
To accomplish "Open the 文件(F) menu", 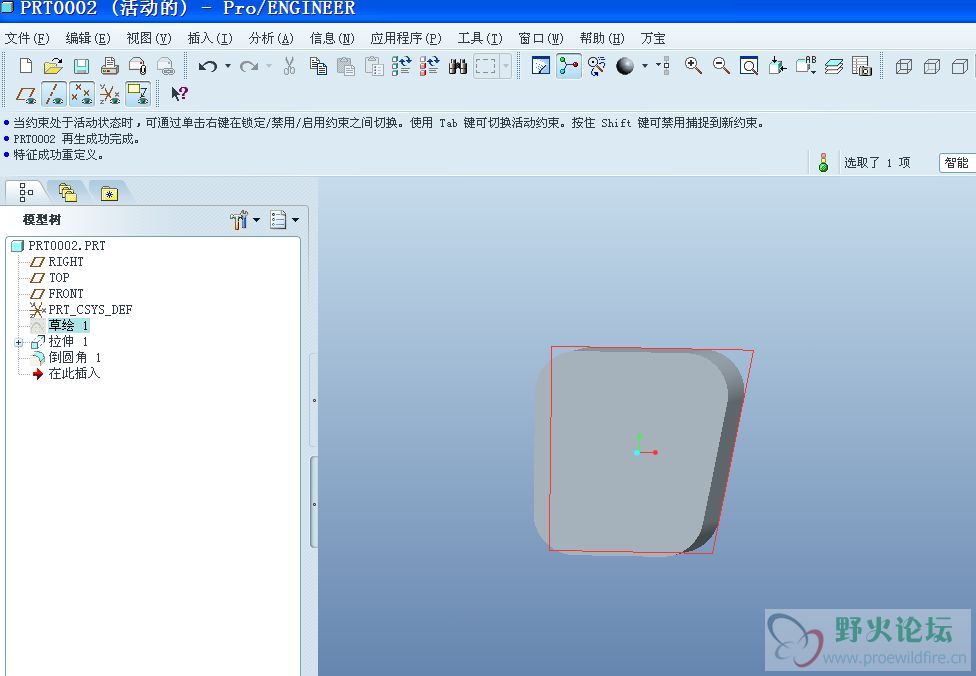I will pyautogui.click(x=27, y=39).
